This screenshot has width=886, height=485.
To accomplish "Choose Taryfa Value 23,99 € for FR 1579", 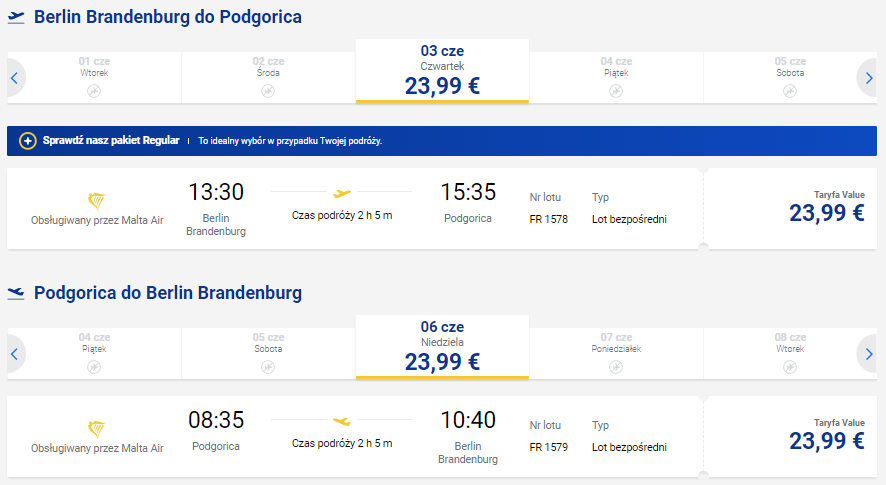I will 827,435.
